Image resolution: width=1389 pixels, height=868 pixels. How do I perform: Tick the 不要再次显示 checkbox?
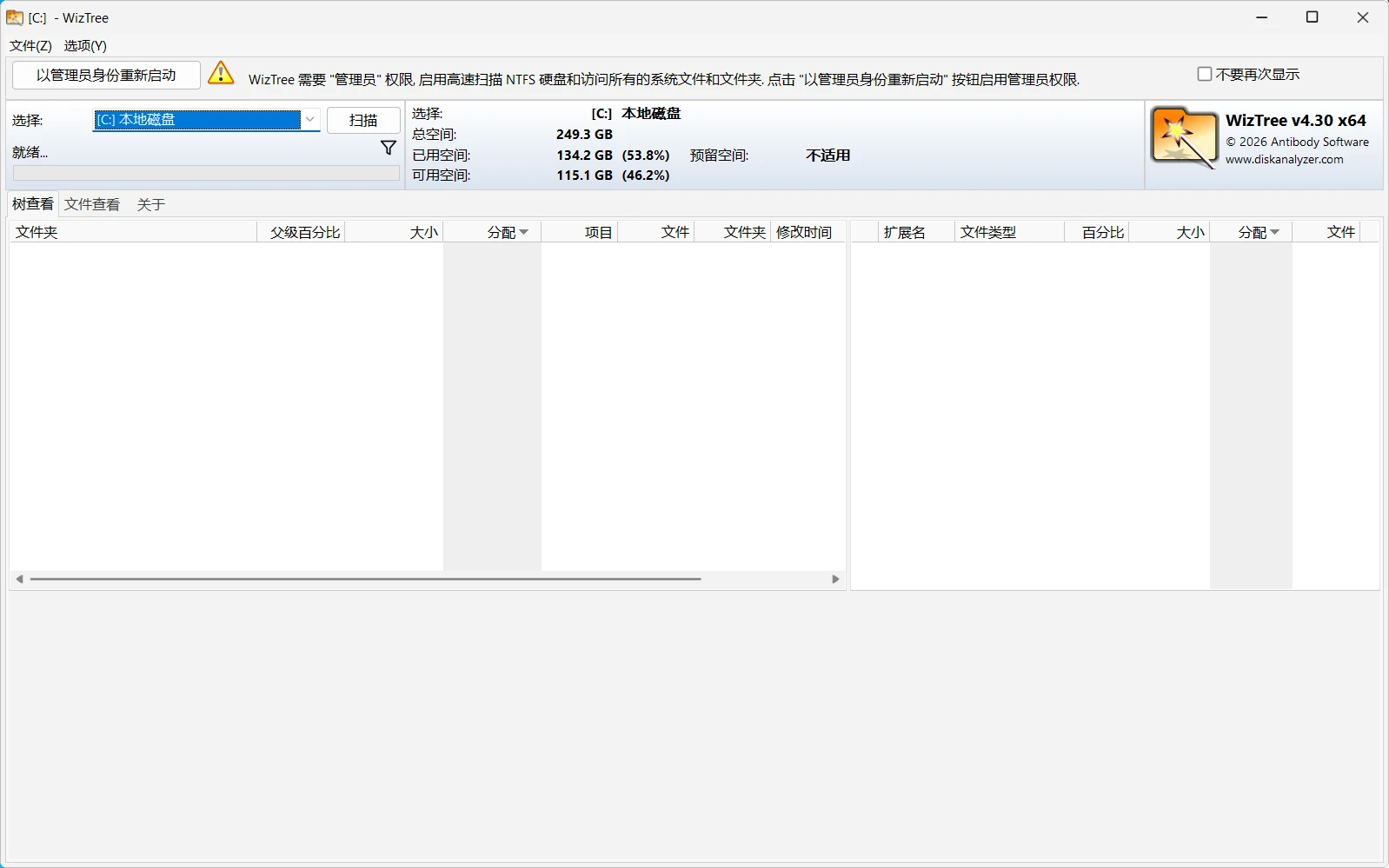click(x=1205, y=75)
